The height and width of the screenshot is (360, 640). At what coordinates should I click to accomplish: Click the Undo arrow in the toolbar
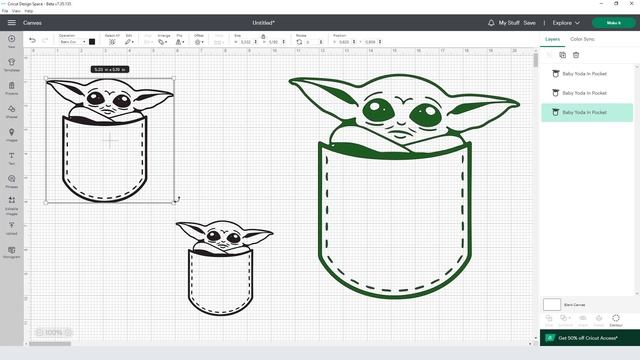coord(32,40)
